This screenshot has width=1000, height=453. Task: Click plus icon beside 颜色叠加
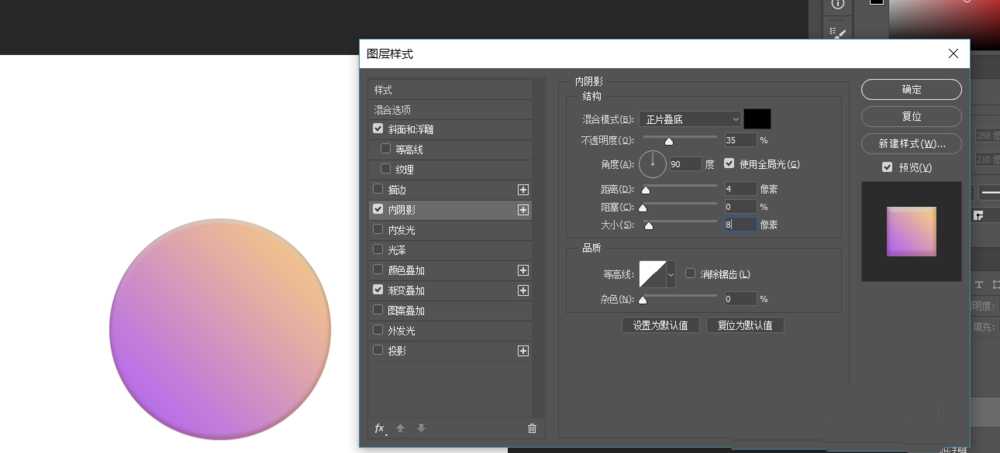tap(522, 270)
